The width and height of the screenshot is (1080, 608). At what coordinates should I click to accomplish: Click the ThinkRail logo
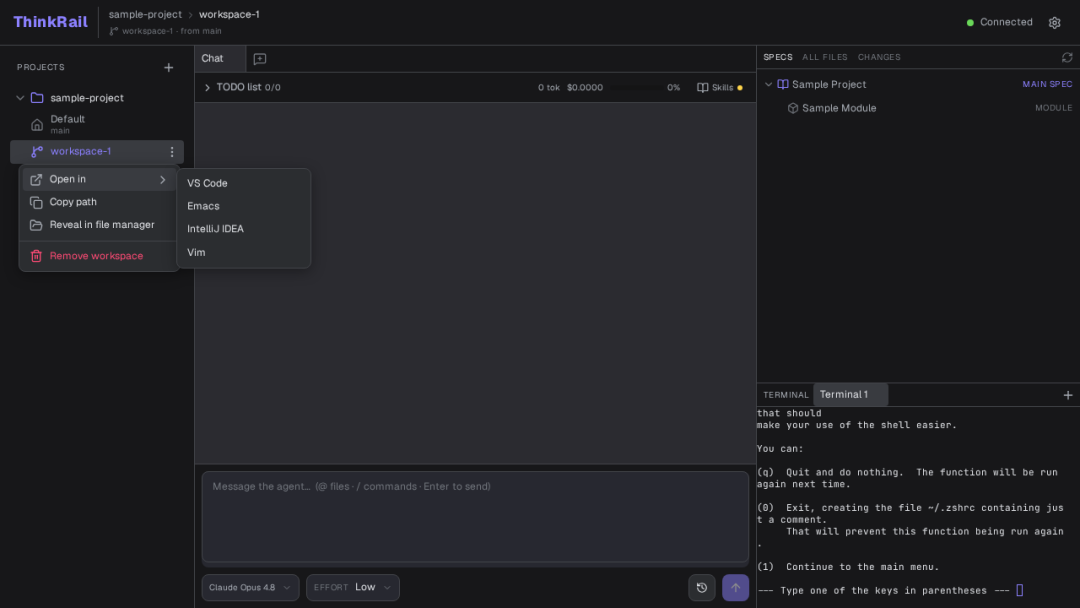tap(50, 22)
